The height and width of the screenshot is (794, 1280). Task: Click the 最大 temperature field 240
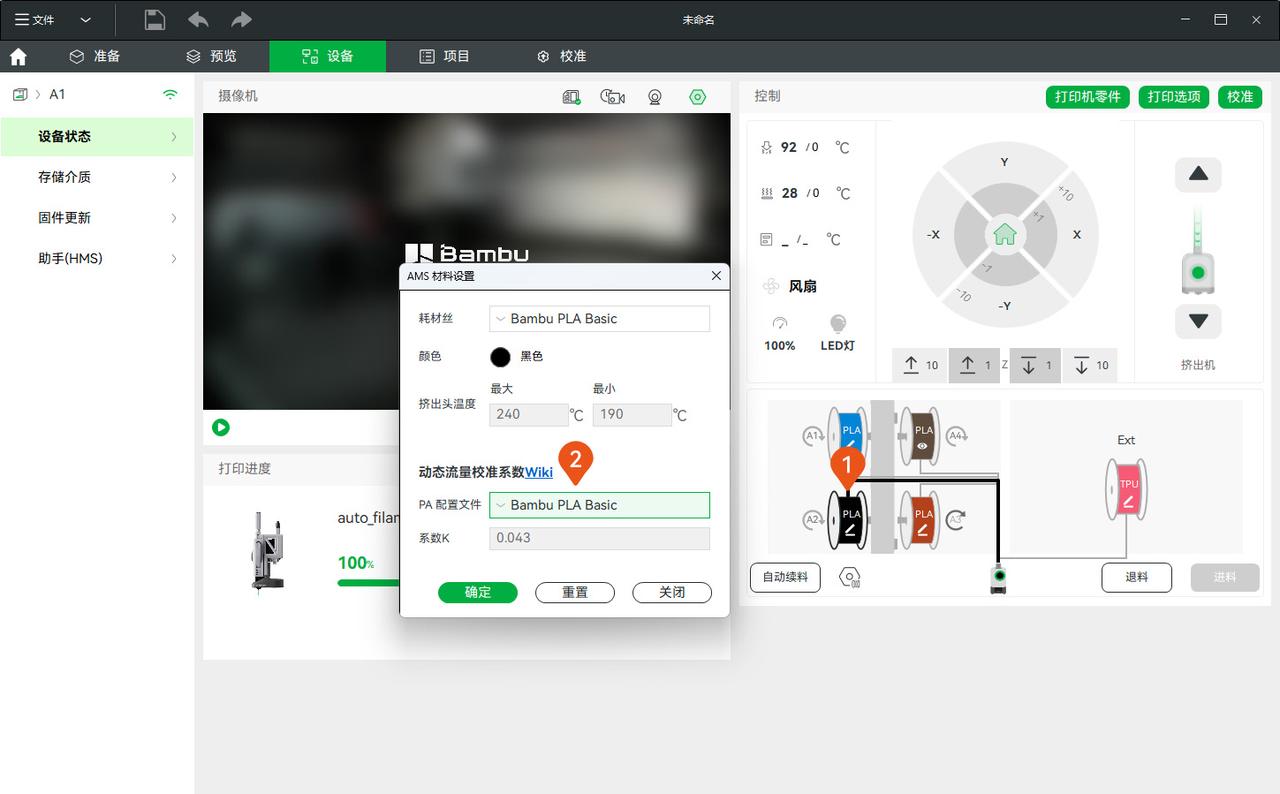click(528, 414)
